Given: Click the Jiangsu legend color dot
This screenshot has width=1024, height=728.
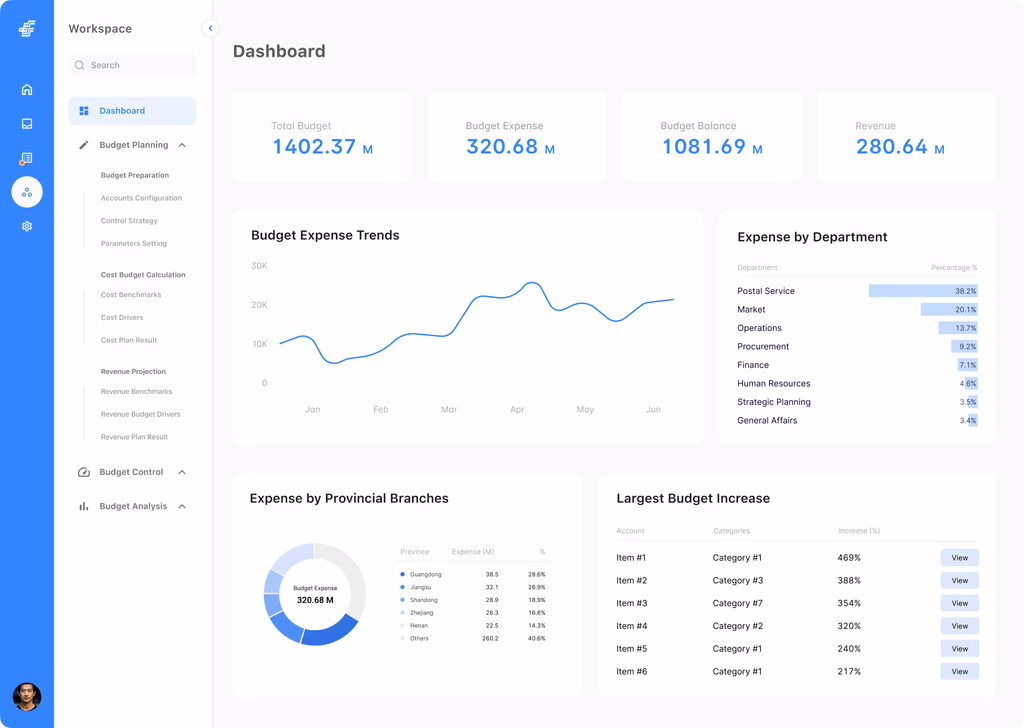Looking at the screenshot, I should tap(402, 587).
